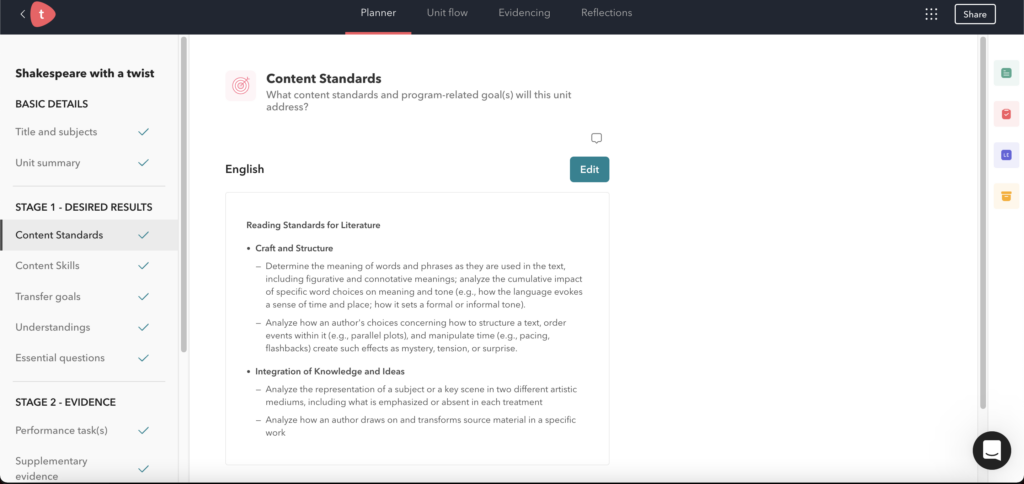Open the comment bubble above Edit
The height and width of the screenshot is (484, 1024).
(596, 138)
